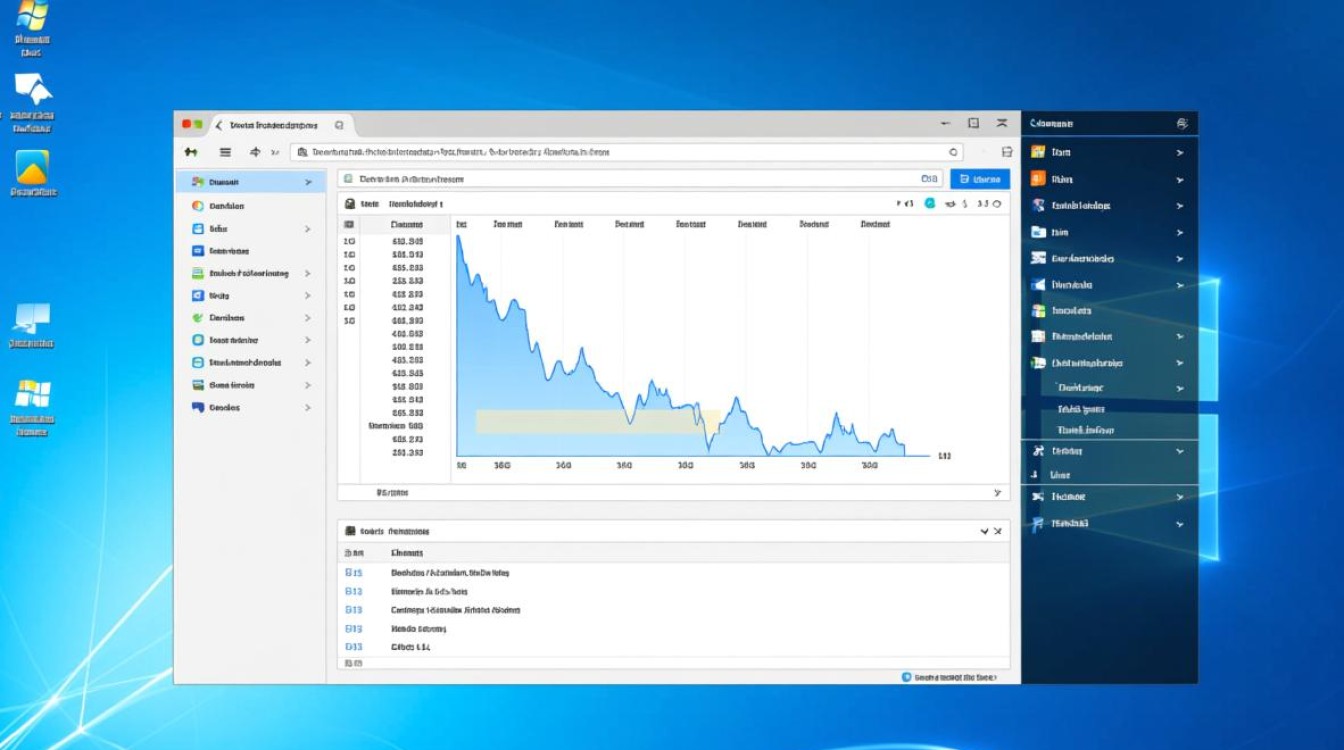
Task: Click the yellow icon atop the dark panel list
Action: (x=1038, y=152)
